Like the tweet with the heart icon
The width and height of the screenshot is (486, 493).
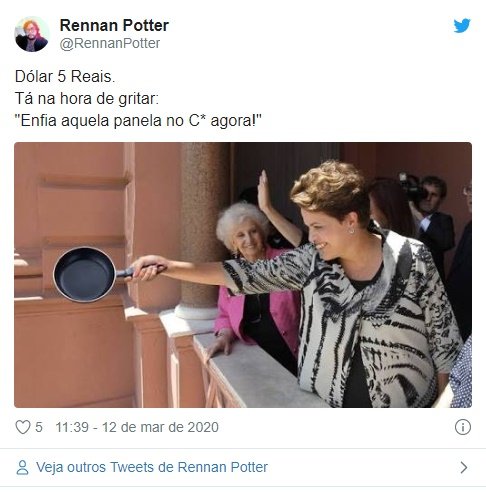(23, 427)
